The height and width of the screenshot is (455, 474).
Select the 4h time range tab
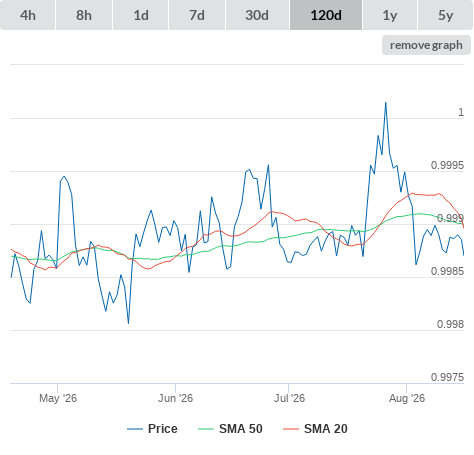28,15
